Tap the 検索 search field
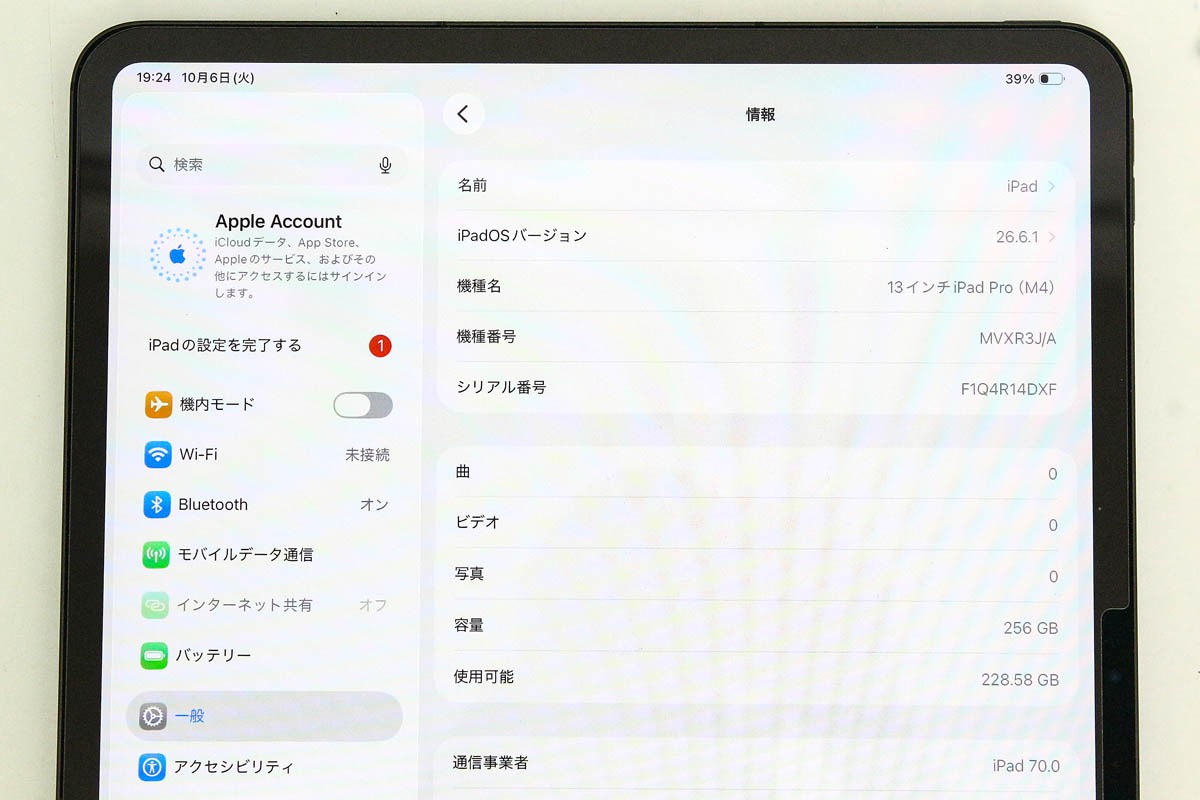1200x800 pixels. (x=271, y=165)
